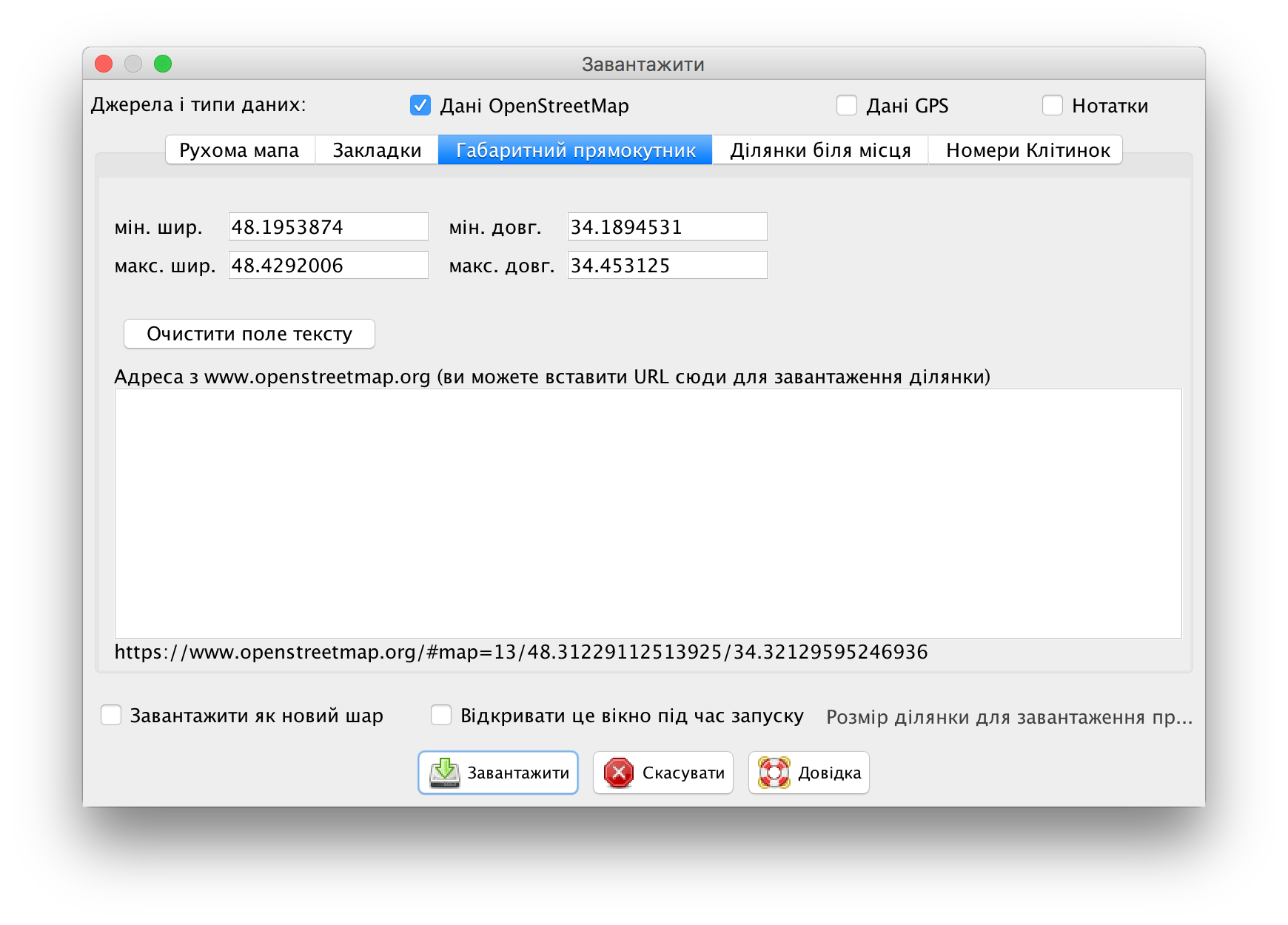Go to Ділянки біля місця tab

coord(820,150)
